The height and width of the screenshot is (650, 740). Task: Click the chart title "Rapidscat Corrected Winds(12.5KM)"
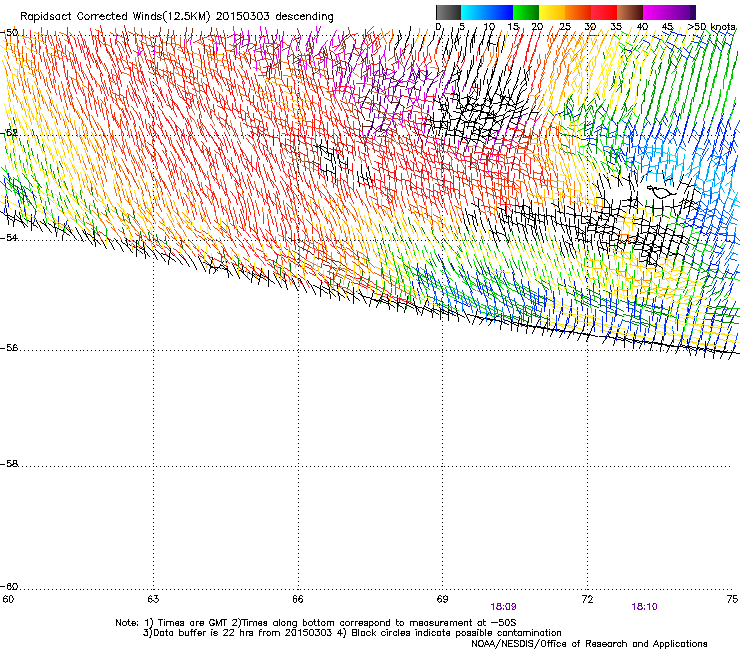point(115,17)
